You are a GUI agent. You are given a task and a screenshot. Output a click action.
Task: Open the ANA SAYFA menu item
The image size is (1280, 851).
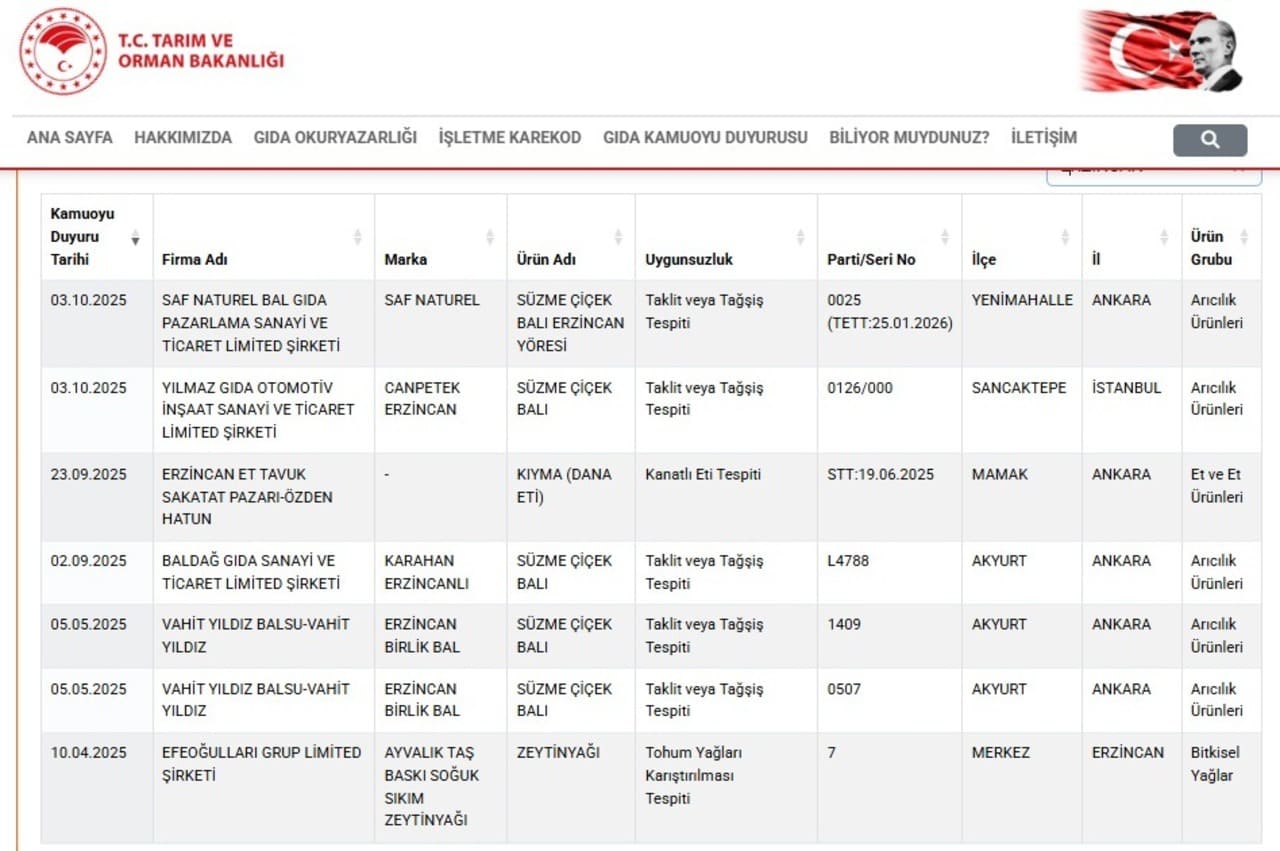pos(70,138)
